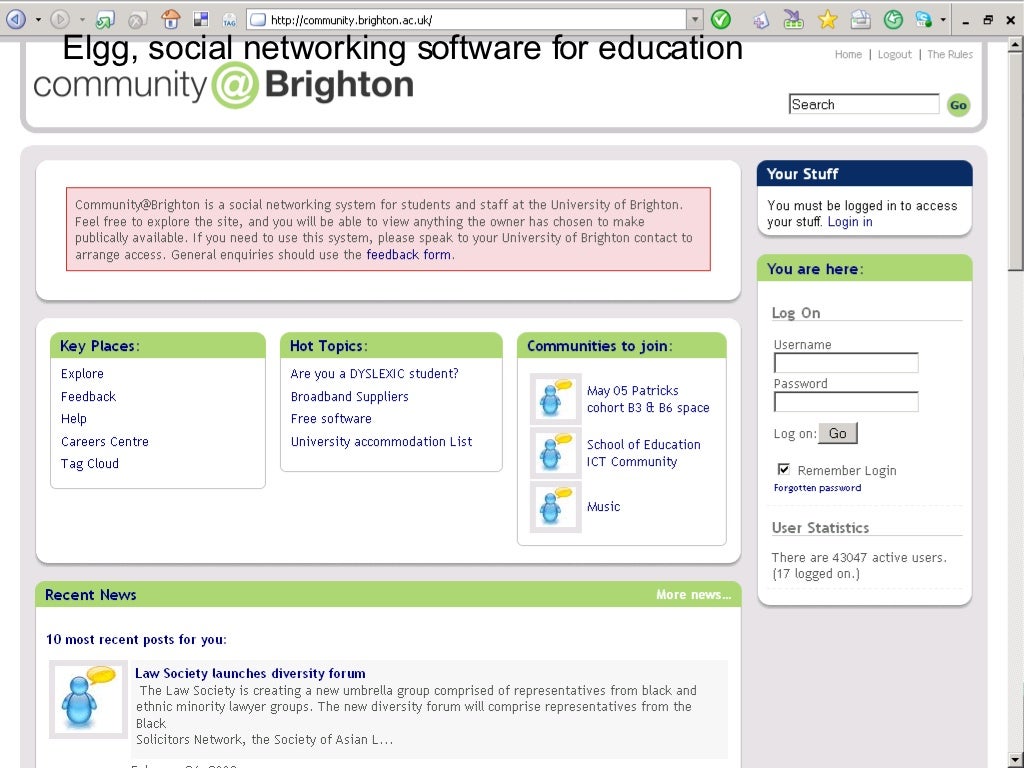Go to the browser Home page icon
This screenshot has height=768, width=1024.
(x=171, y=19)
